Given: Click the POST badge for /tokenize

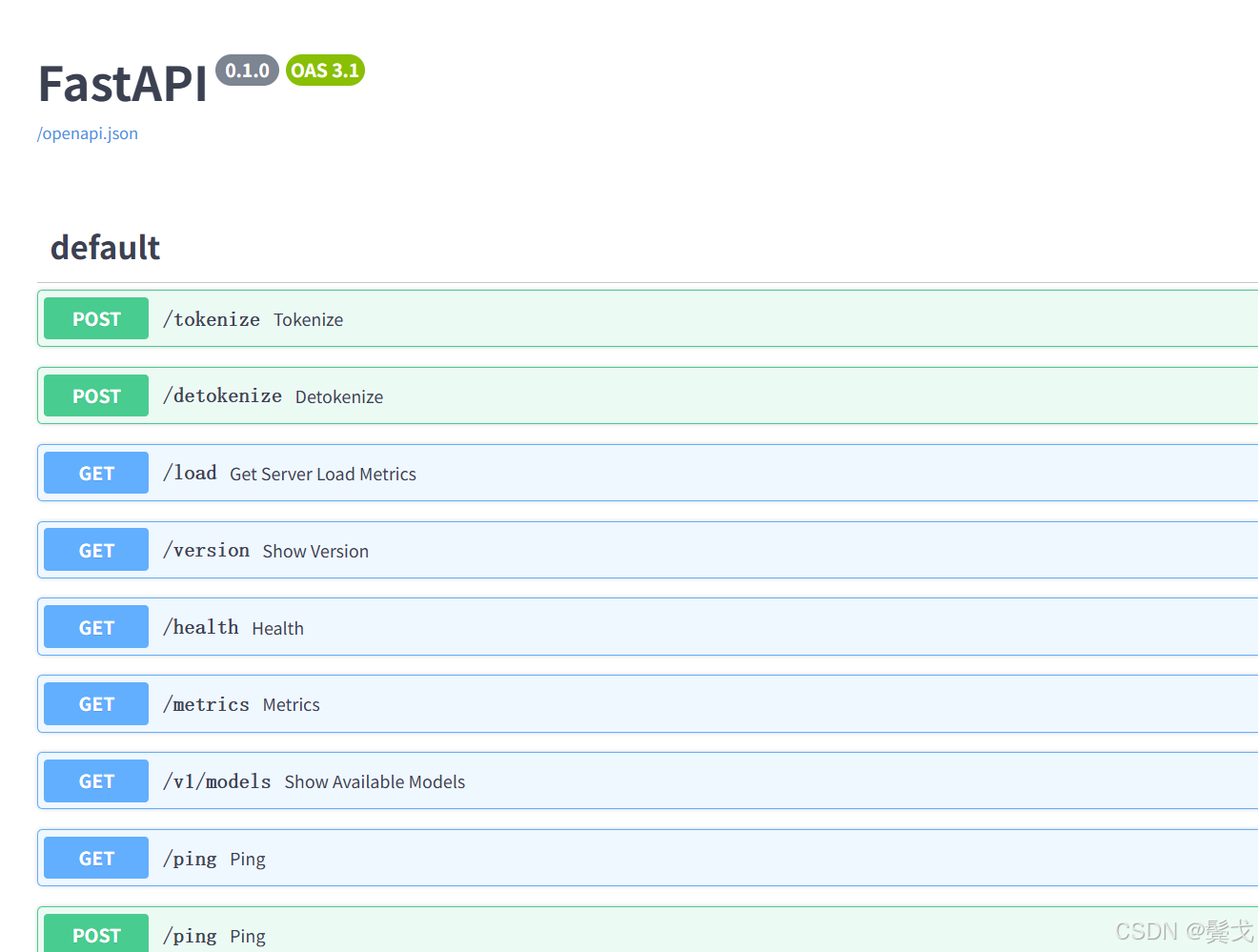Looking at the screenshot, I should [x=96, y=318].
